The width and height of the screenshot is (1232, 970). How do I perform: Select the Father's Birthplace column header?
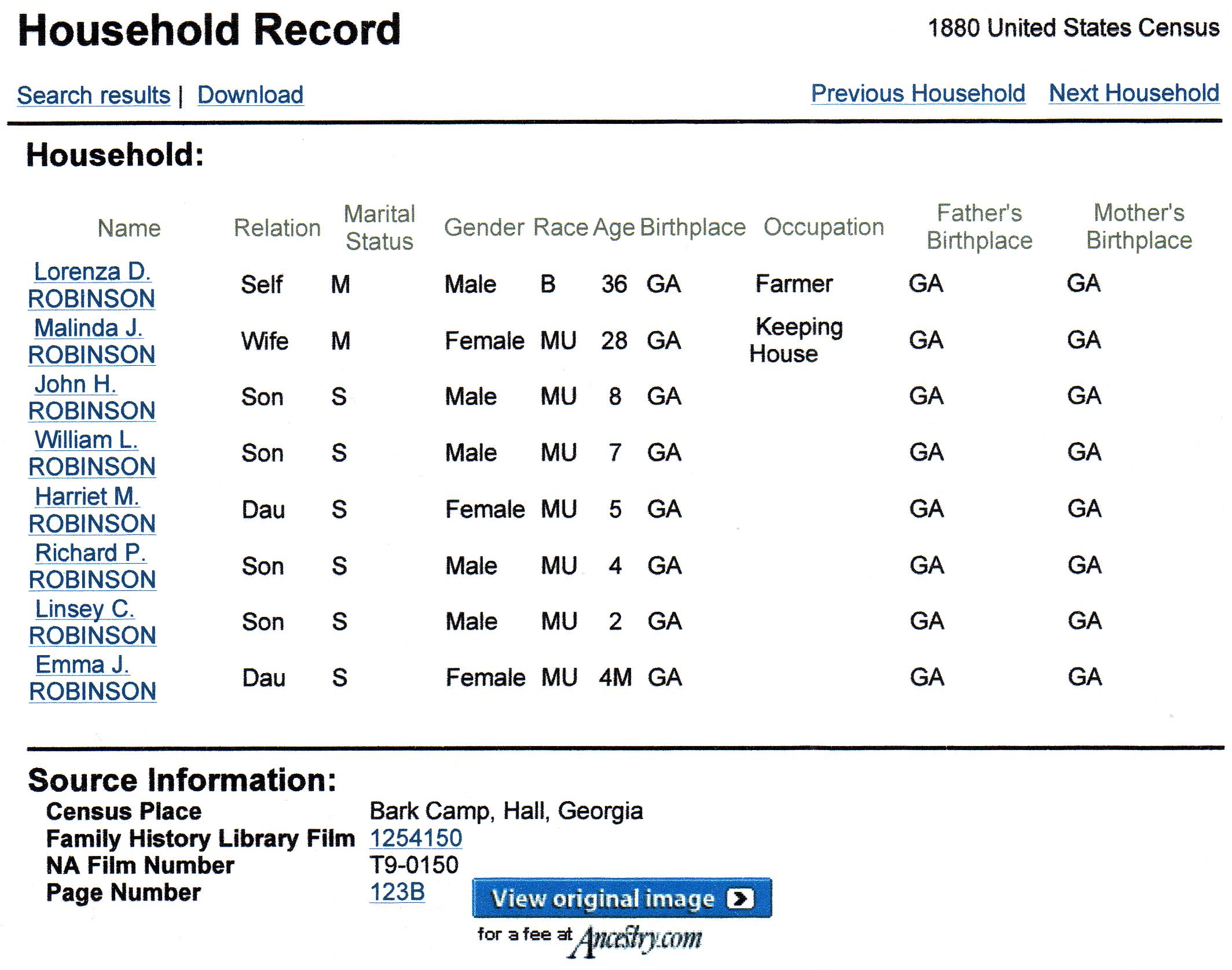point(980,226)
